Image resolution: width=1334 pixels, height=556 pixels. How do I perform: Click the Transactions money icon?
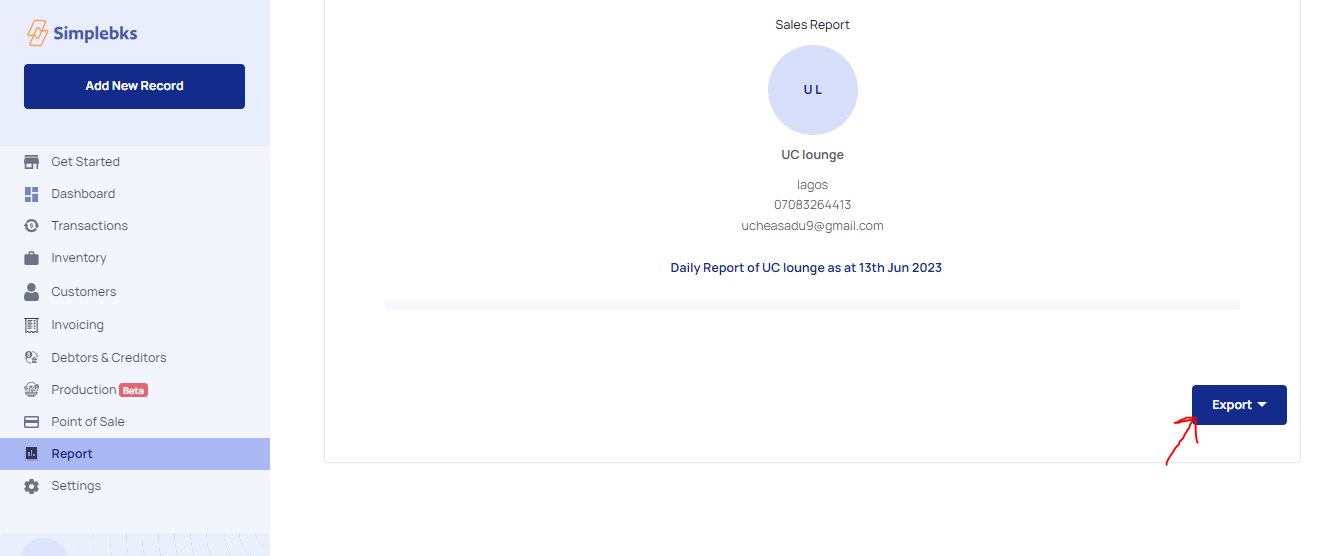click(32, 226)
